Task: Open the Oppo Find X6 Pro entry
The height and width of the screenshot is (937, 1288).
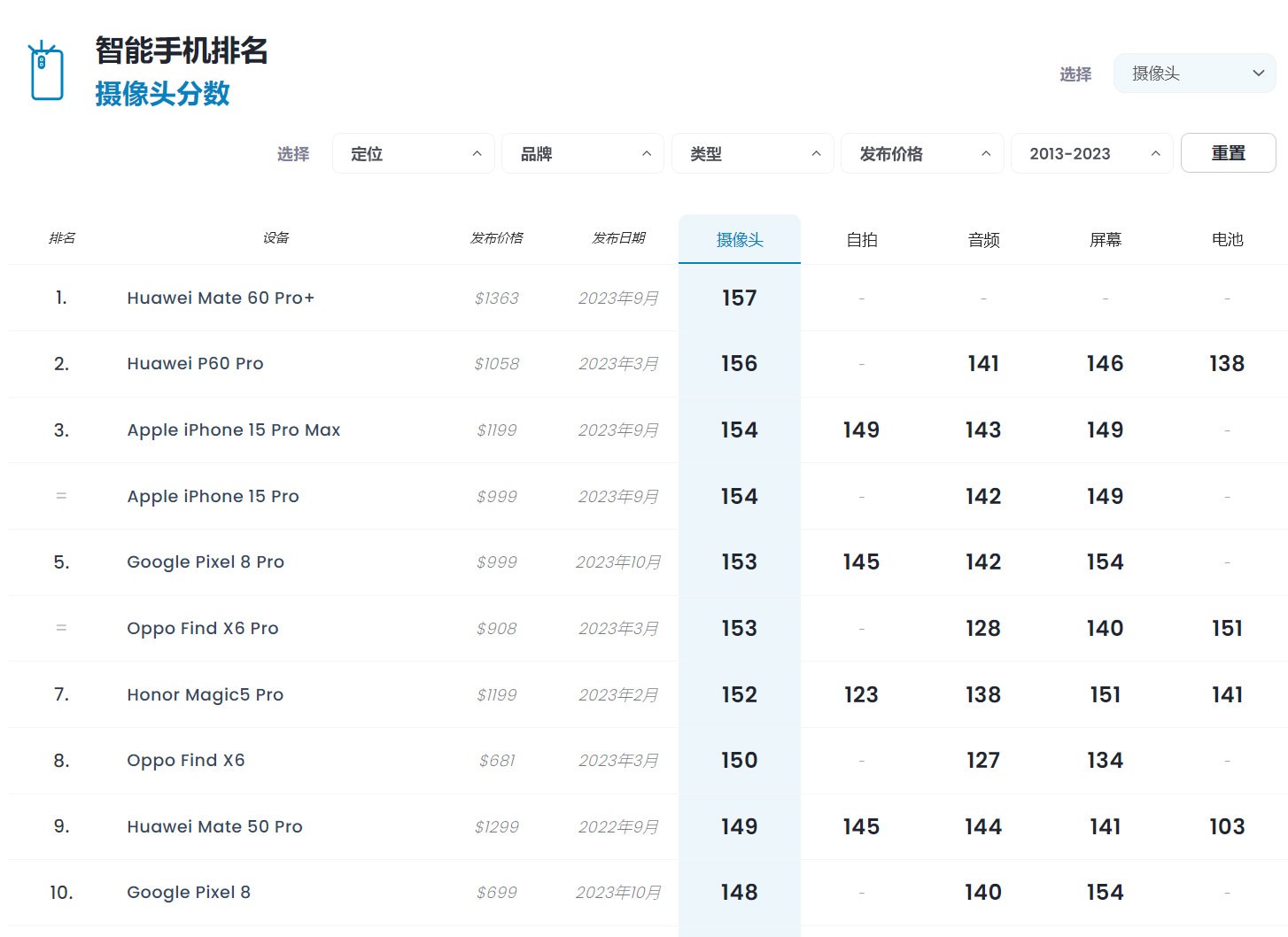Action: coord(203,628)
